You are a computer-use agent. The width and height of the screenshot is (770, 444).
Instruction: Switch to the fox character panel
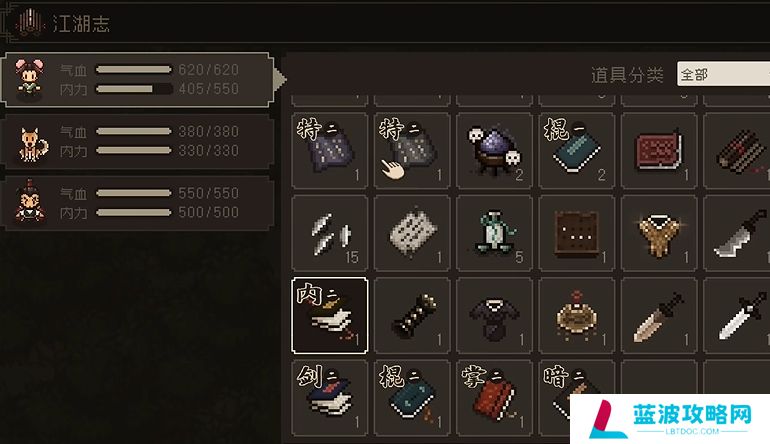(x=137, y=141)
